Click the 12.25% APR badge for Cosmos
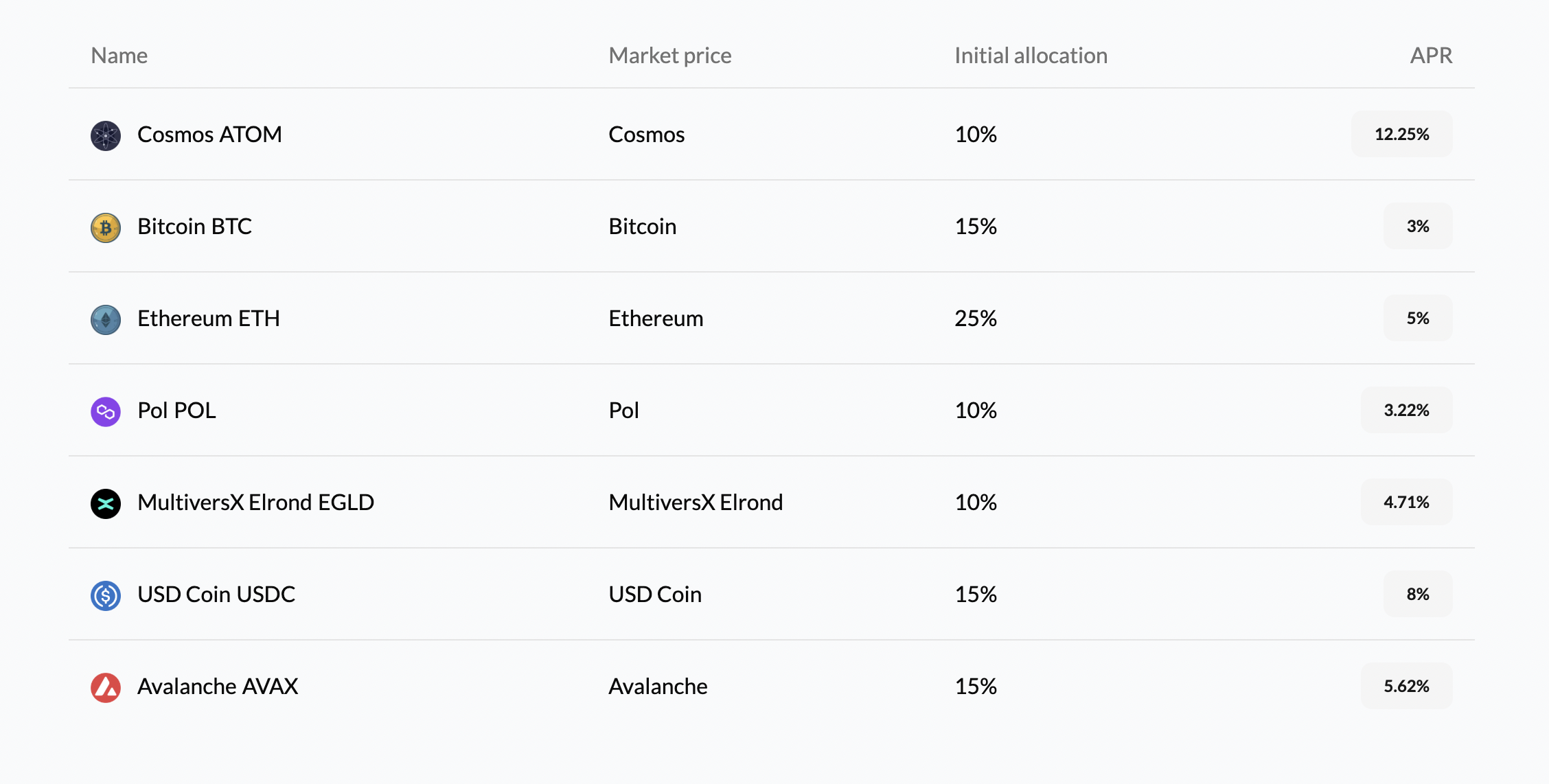 [1401, 135]
